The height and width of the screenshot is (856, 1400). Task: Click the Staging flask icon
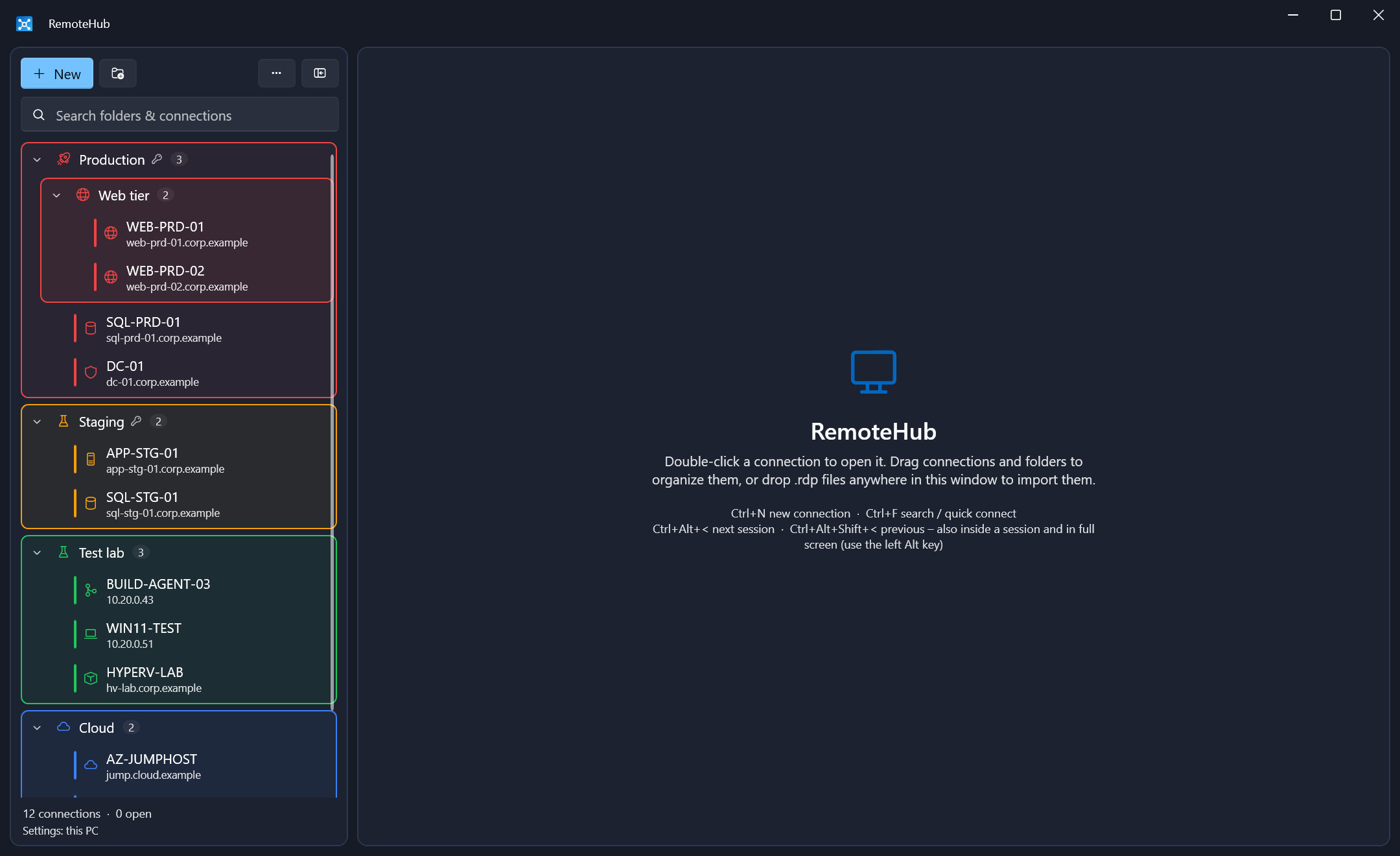coord(64,421)
